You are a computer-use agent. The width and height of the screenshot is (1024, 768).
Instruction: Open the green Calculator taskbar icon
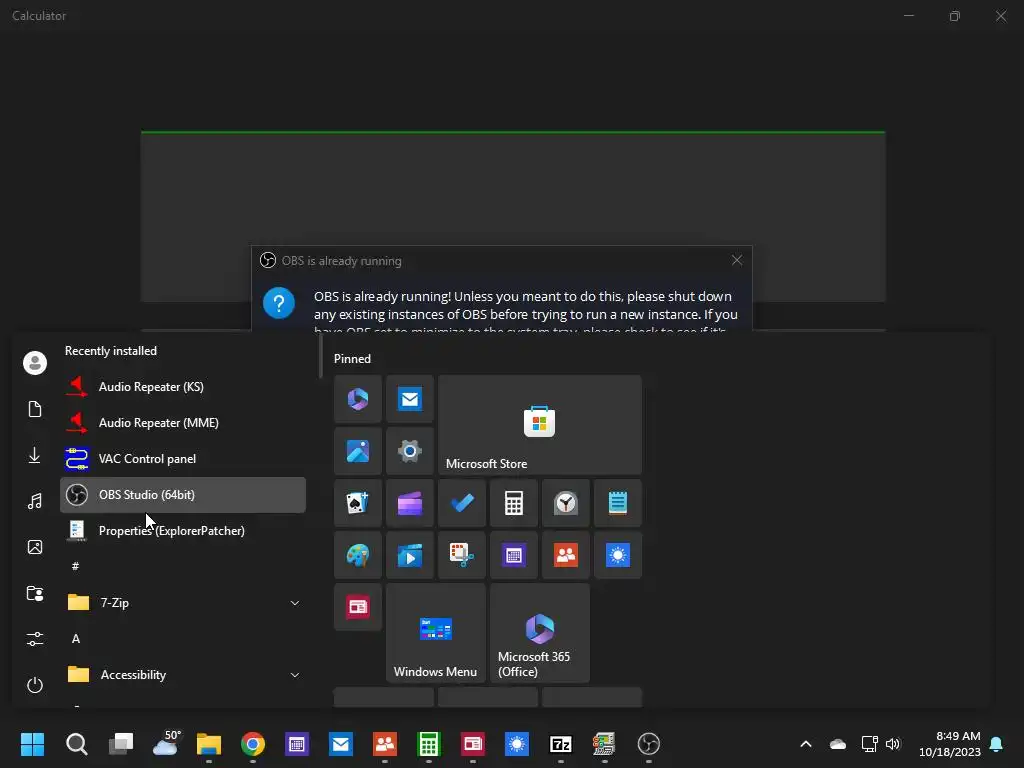point(428,744)
